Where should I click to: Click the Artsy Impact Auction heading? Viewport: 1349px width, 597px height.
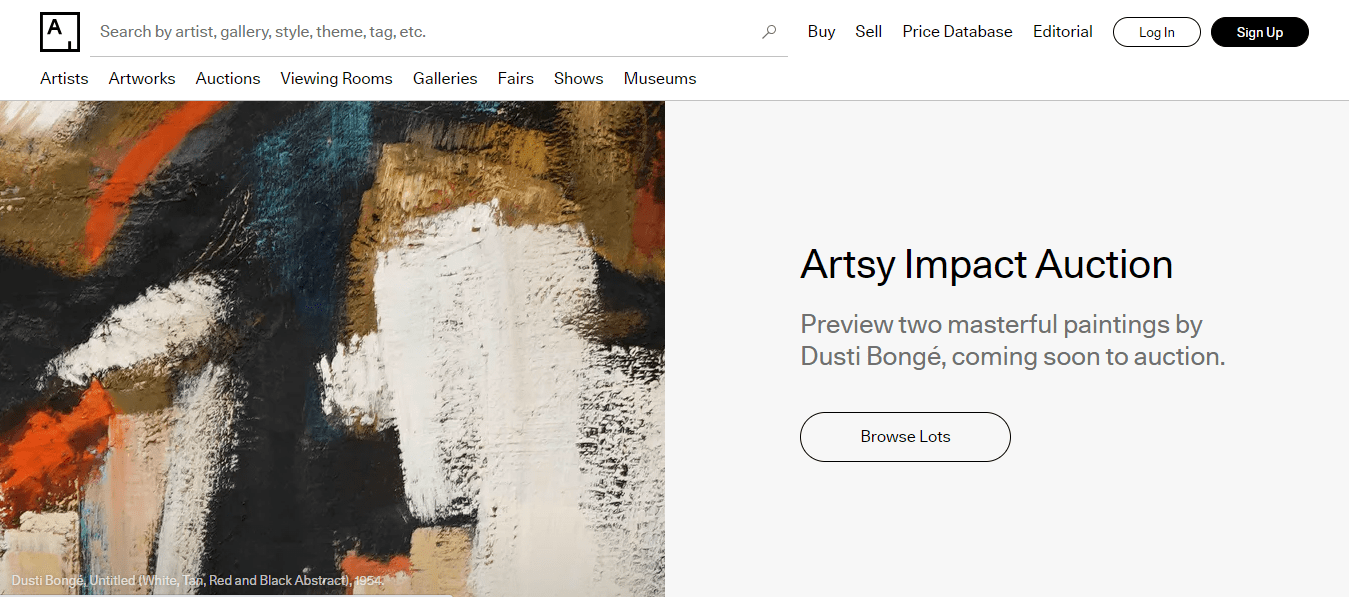(x=986, y=265)
